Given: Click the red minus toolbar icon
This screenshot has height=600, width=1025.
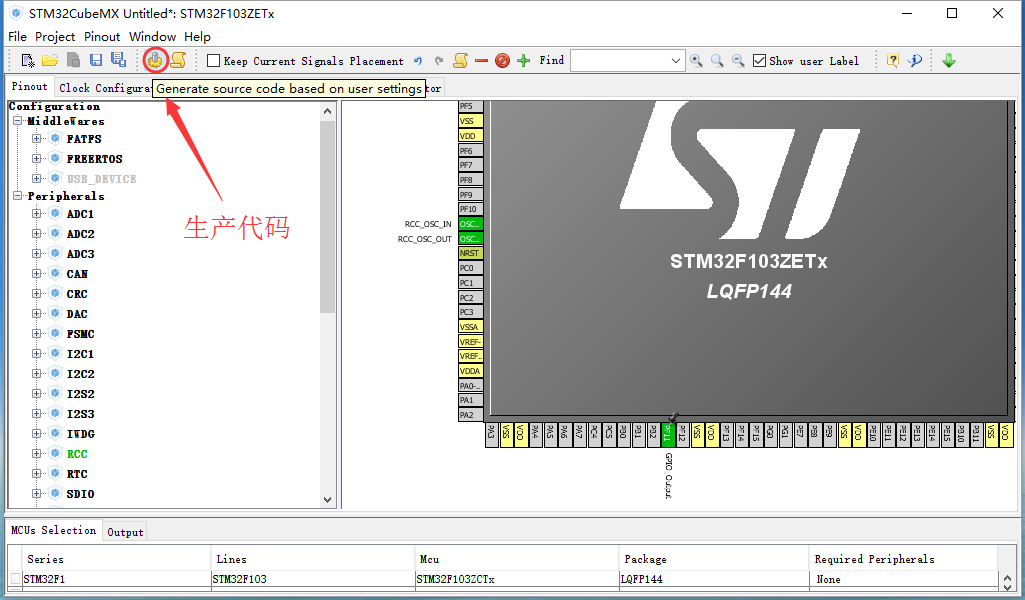Looking at the screenshot, I should (482, 61).
